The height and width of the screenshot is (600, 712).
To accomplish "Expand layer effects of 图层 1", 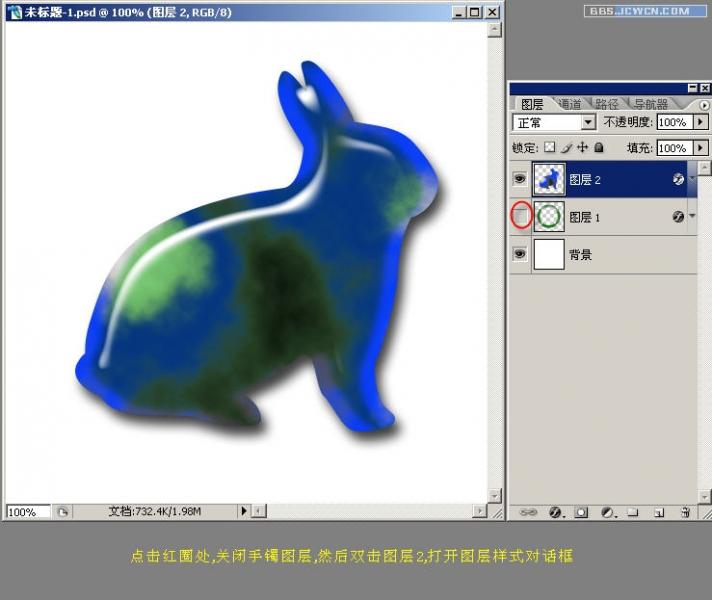I will coord(692,216).
